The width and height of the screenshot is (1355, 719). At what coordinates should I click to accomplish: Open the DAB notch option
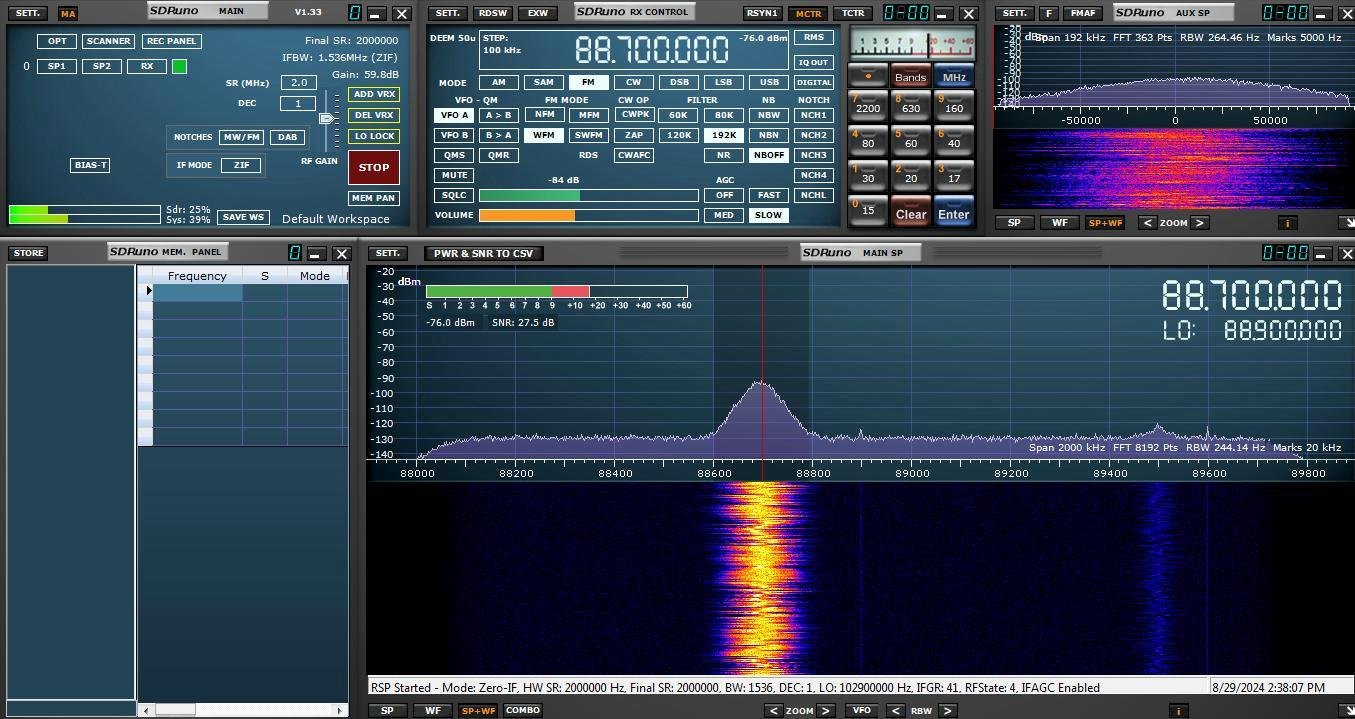click(x=287, y=137)
